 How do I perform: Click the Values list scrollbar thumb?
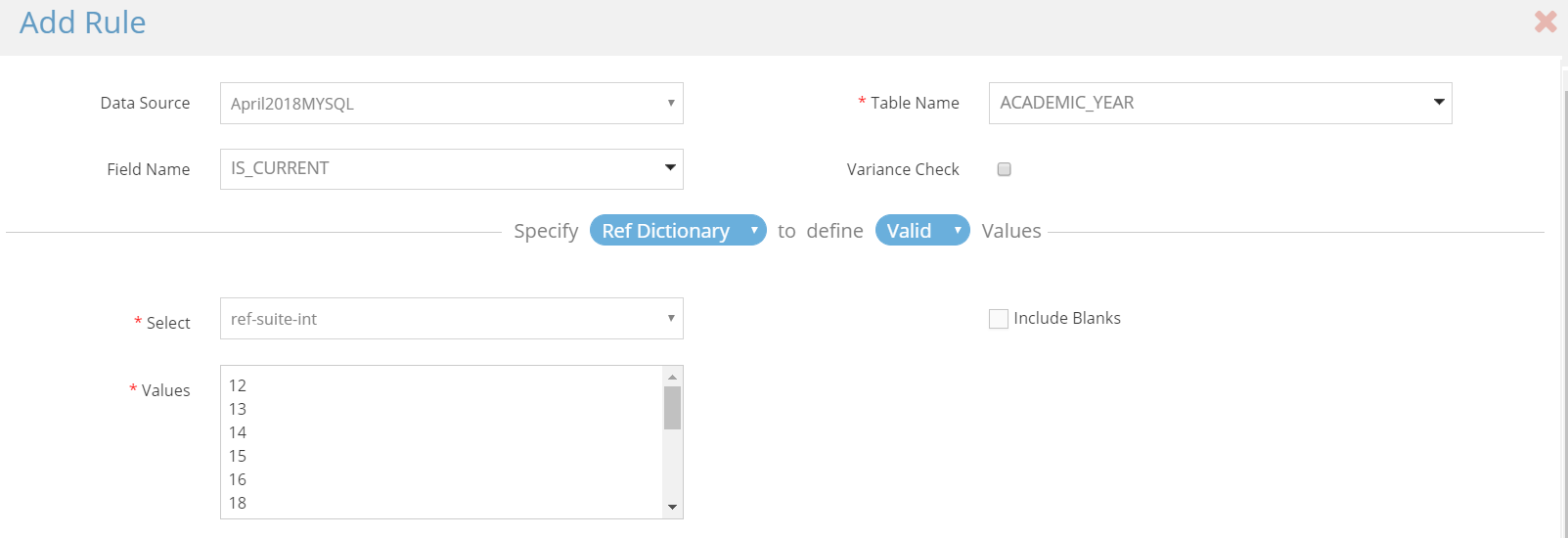point(672,408)
